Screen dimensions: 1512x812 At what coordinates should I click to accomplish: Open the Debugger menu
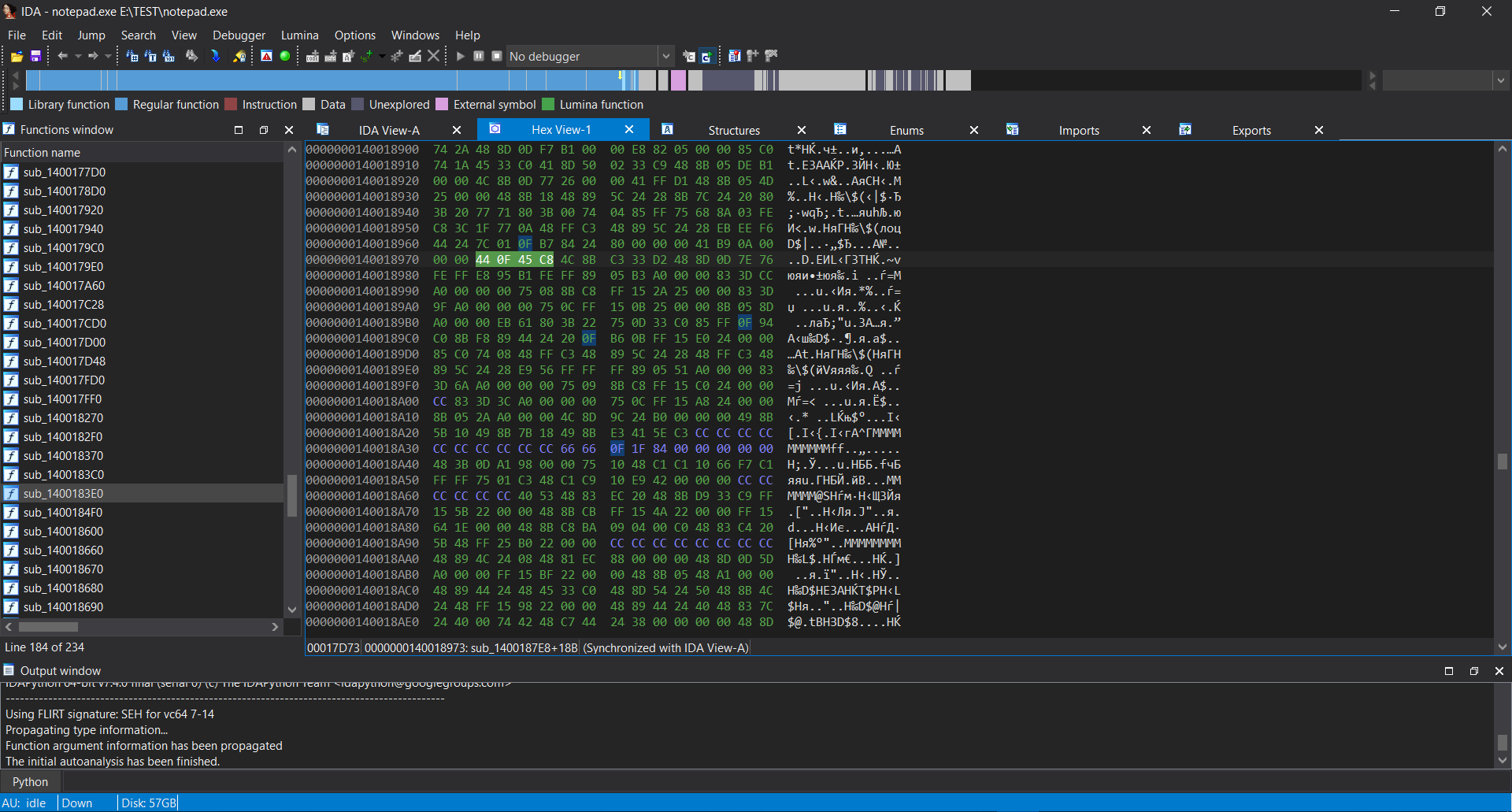(x=239, y=35)
